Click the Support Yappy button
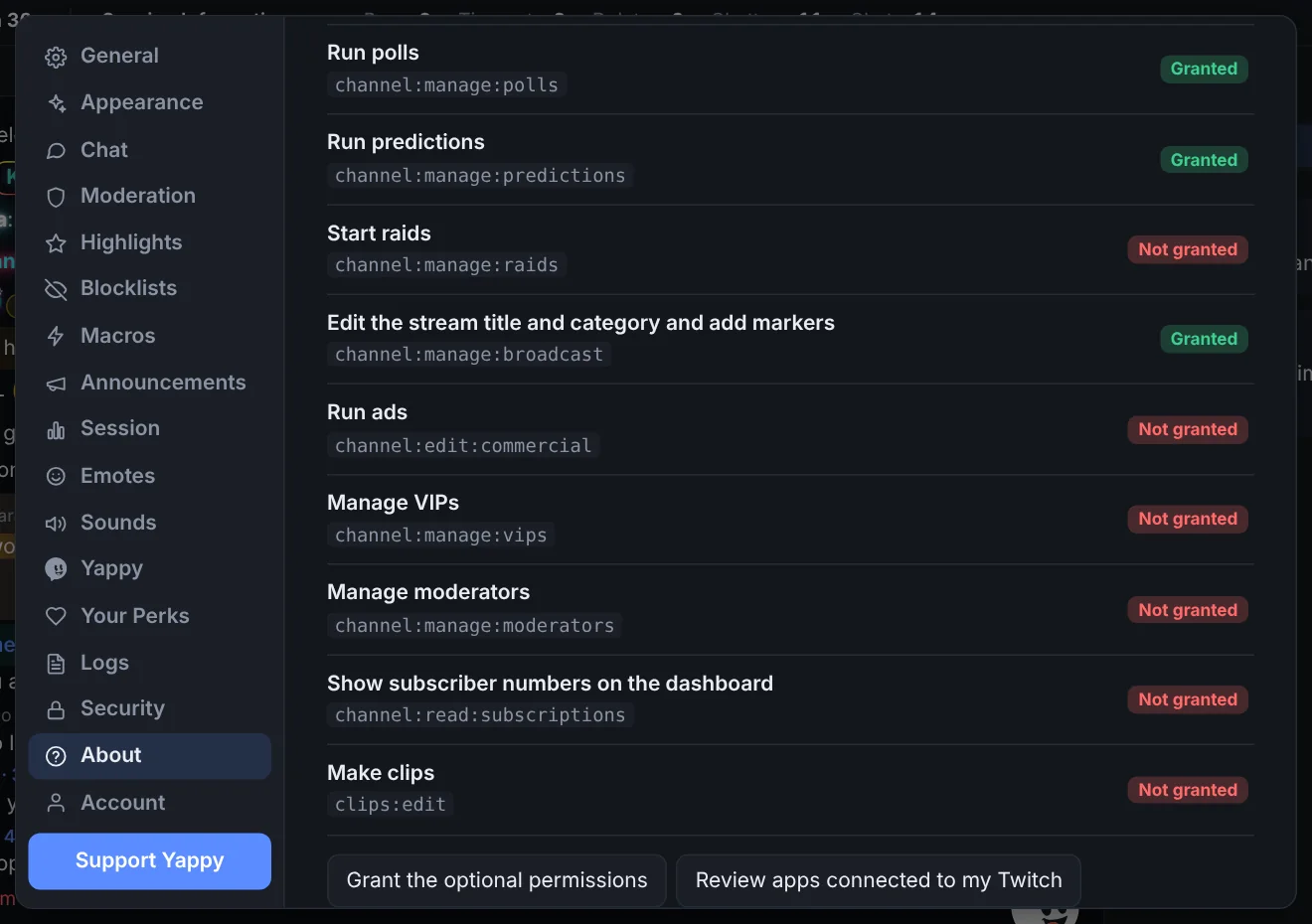 pos(150,860)
